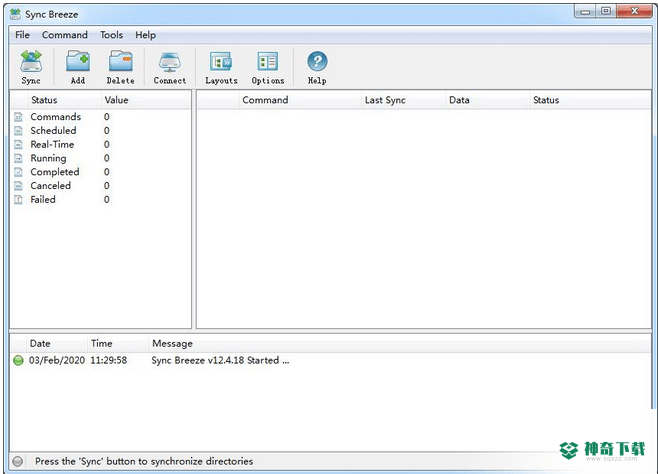Click the Canceled row icon

(18, 186)
